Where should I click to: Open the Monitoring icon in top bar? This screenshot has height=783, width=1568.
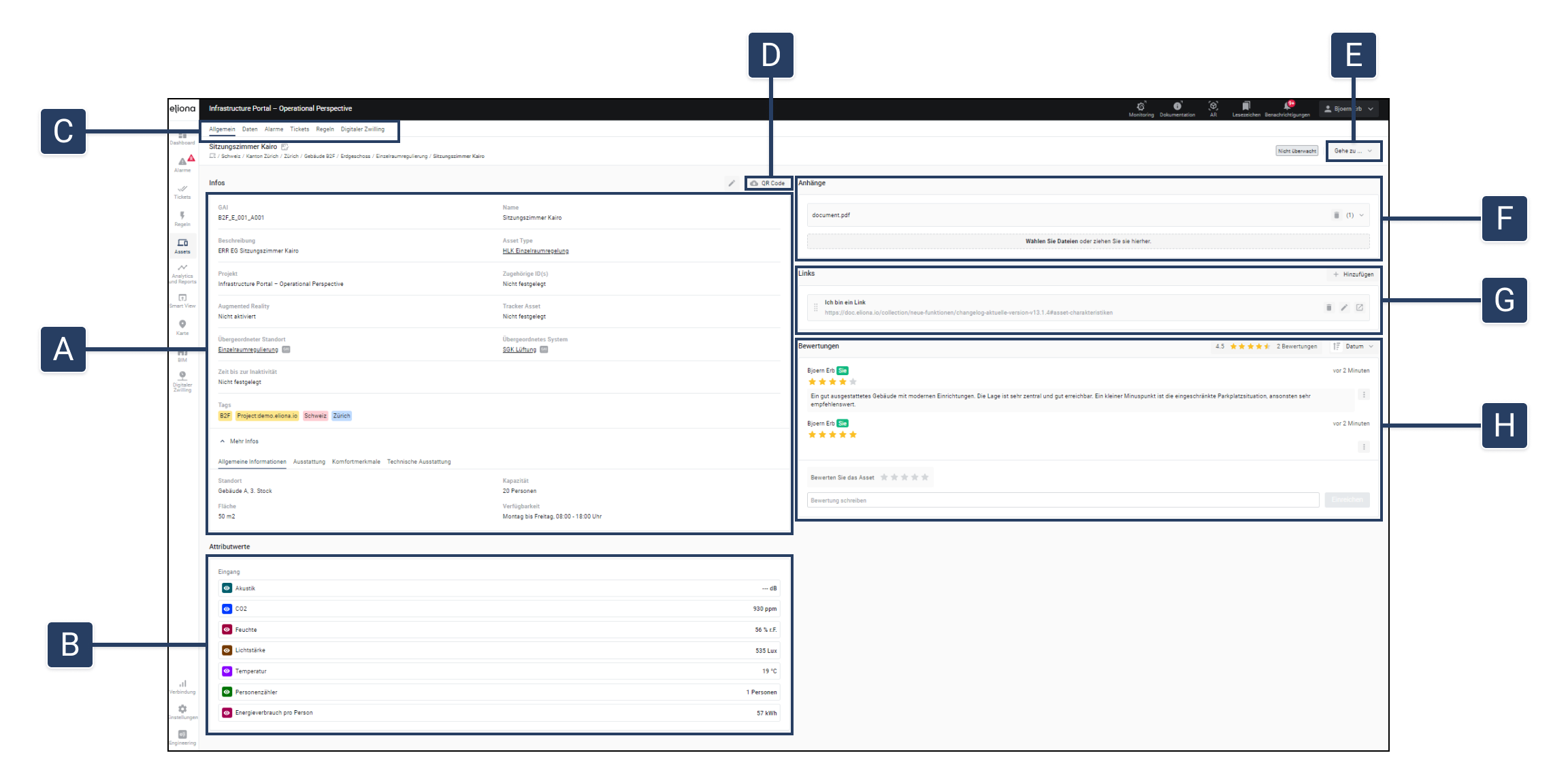pos(1141,106)
